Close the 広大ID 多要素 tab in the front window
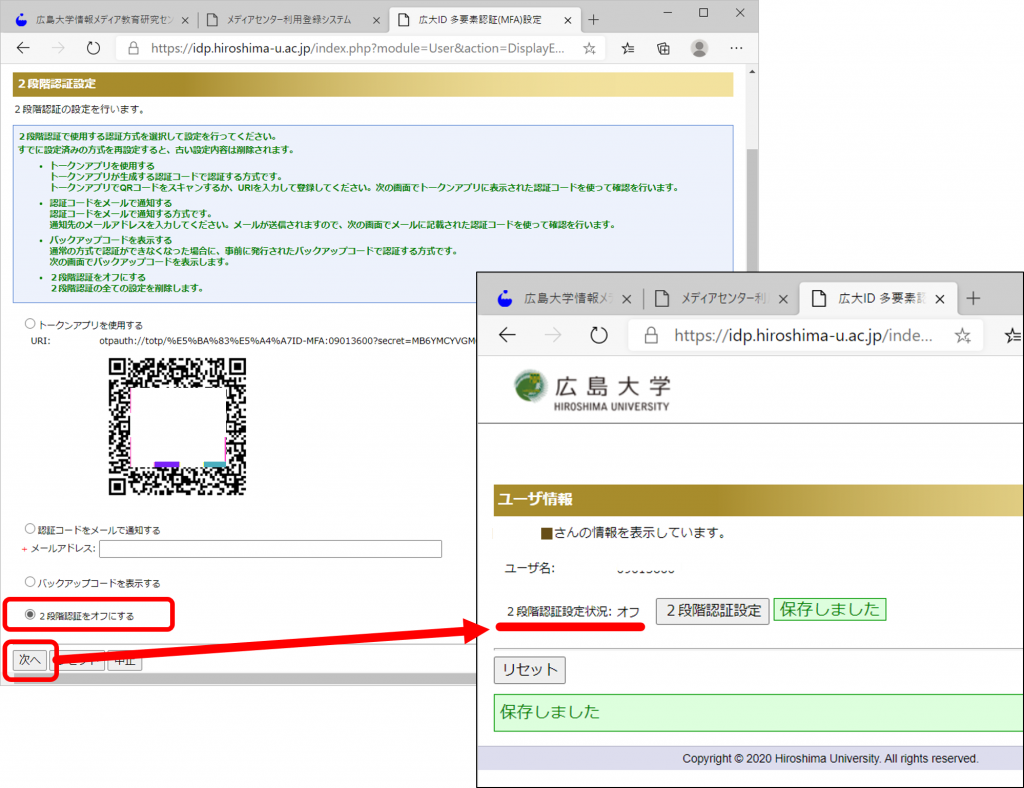 point(940,299)
